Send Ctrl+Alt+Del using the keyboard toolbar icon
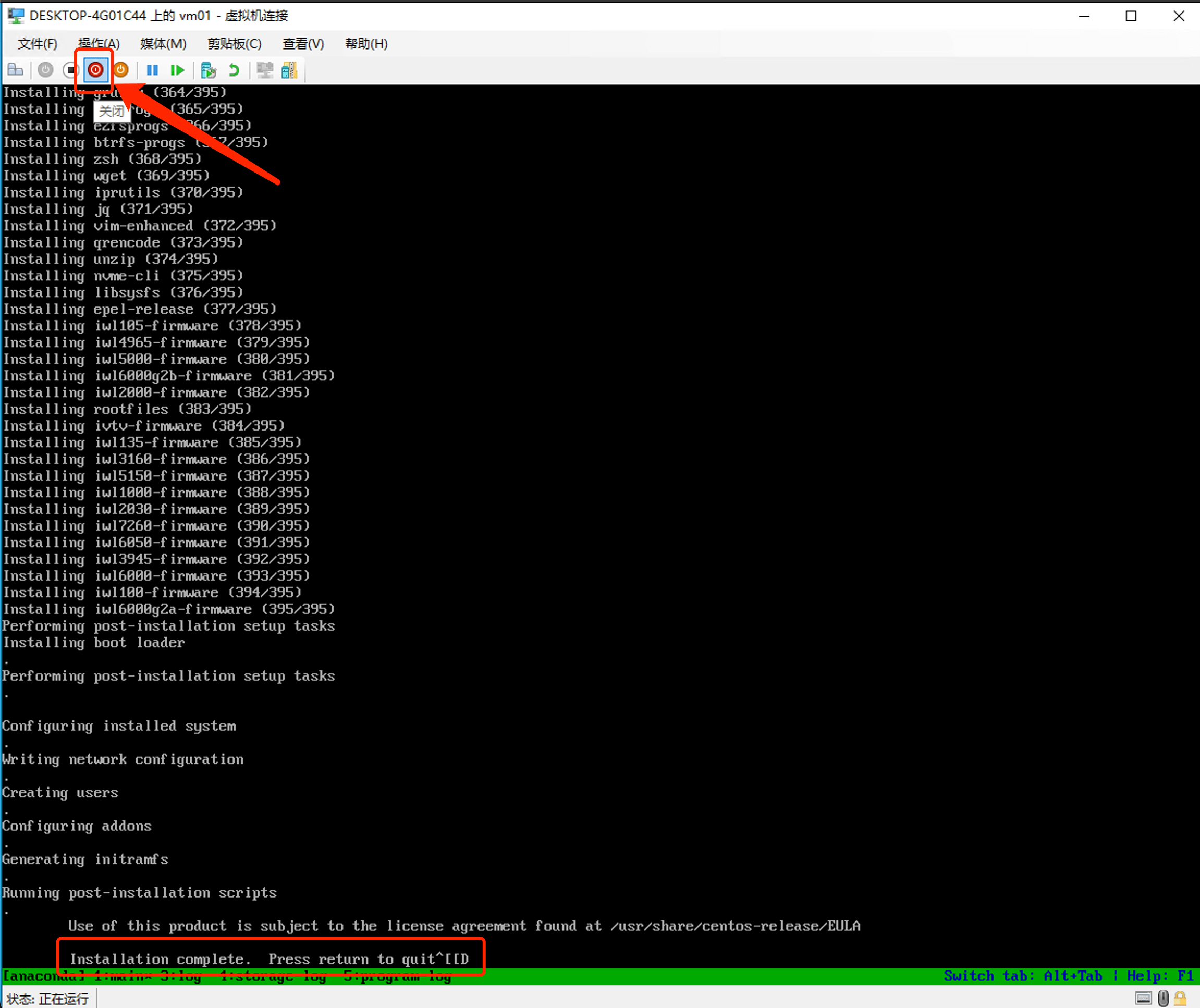 coord(16,70)
